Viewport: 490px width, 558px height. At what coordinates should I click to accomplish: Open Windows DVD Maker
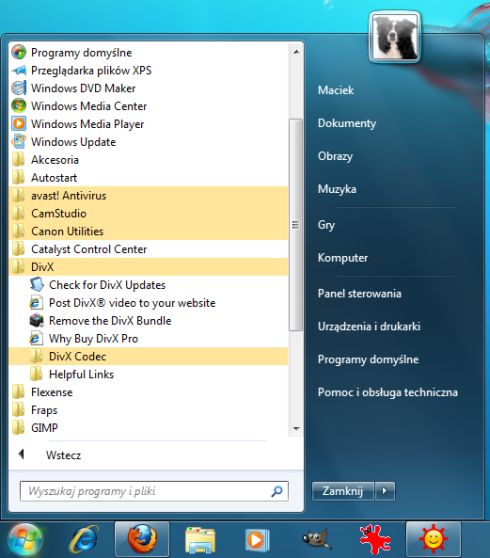(148, 88)
